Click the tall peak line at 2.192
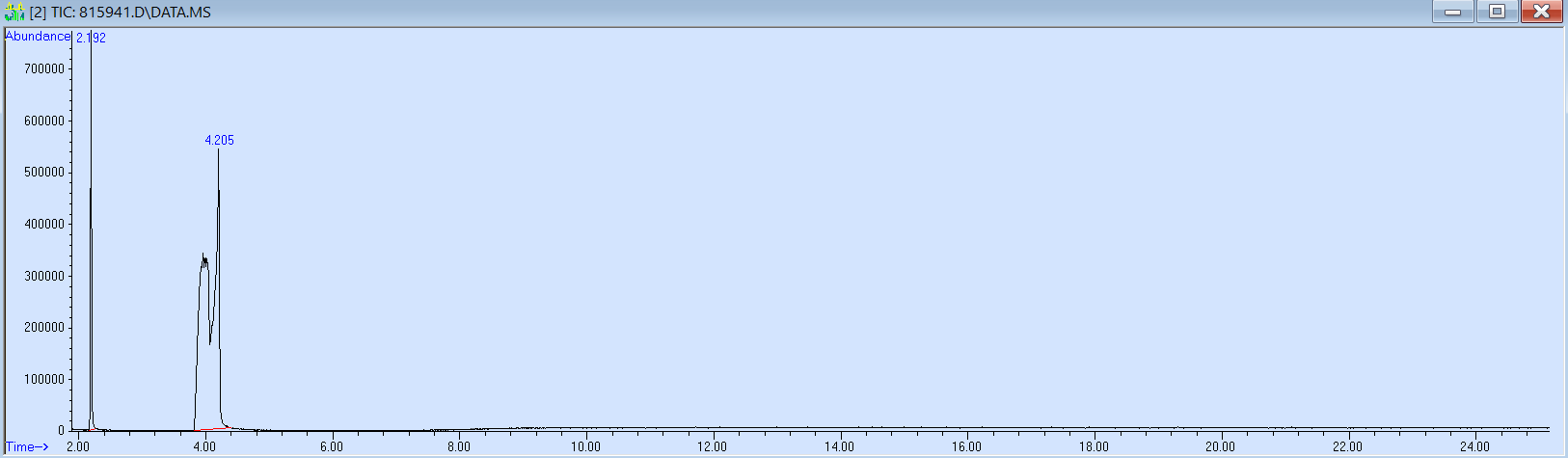Screen dimensions: 1568x458 [91, 193]
